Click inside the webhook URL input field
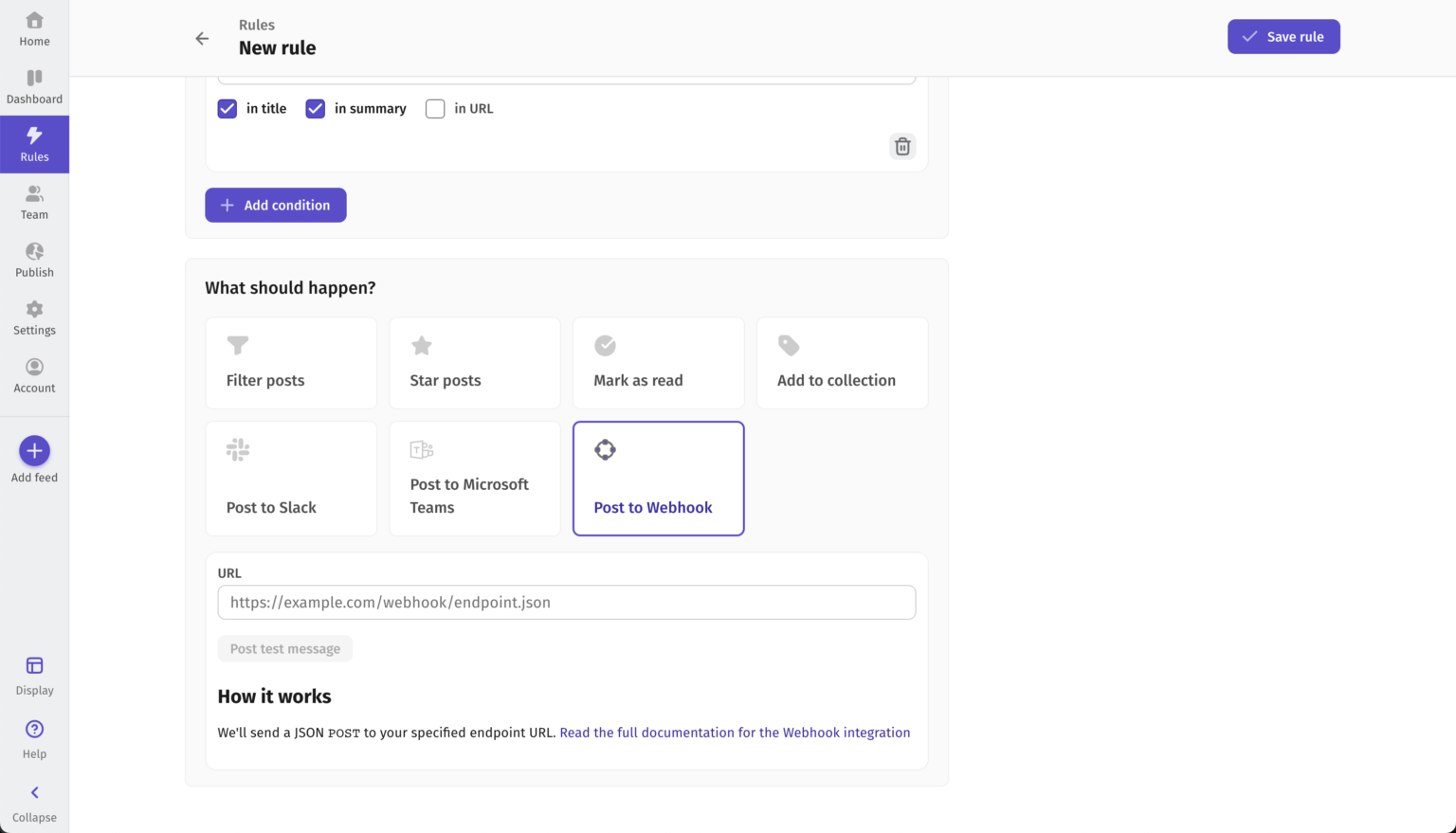 (x=566, y=602)
